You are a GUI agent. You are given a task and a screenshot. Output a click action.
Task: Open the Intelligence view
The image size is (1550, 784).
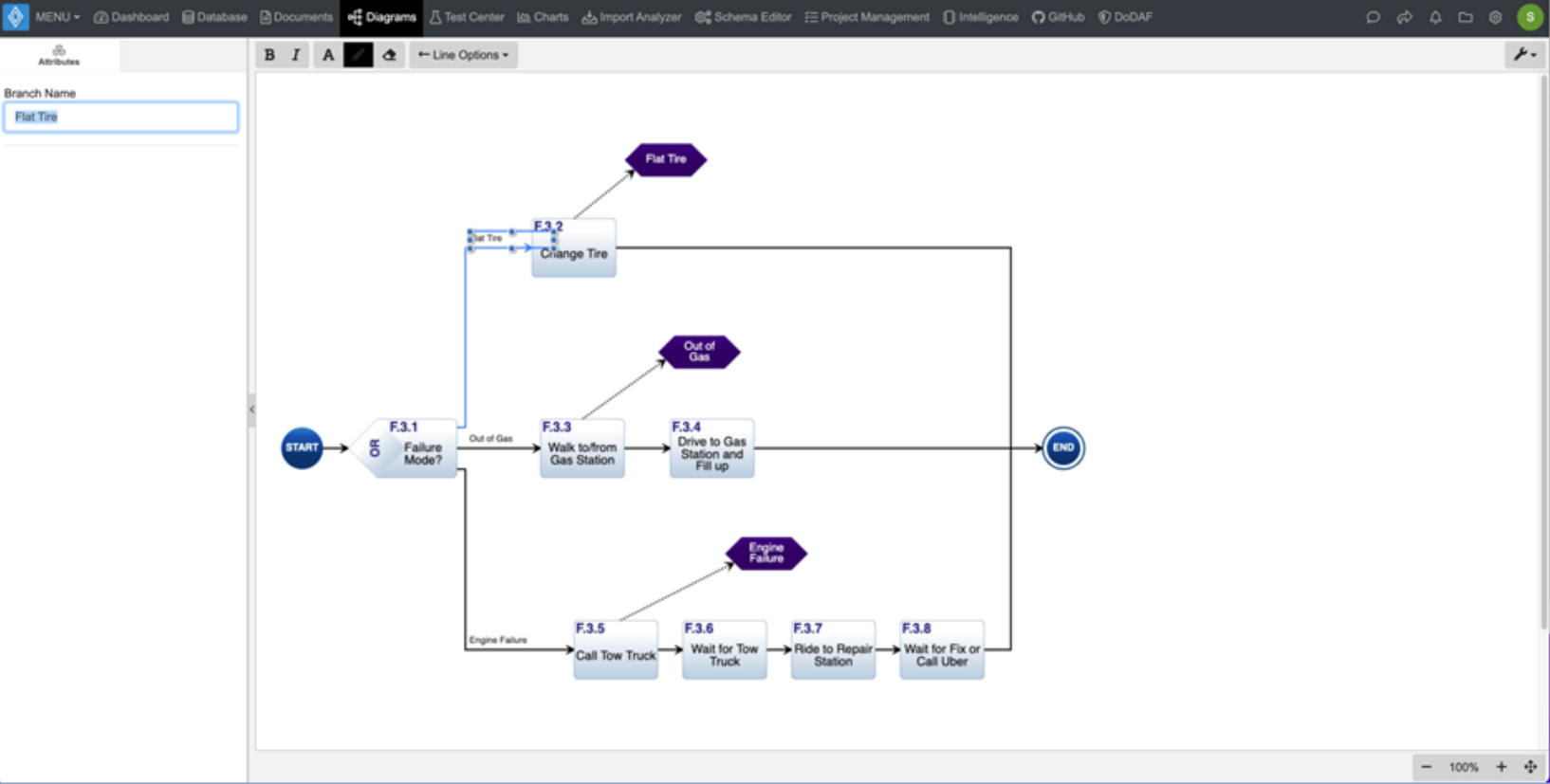pyautogui.click(x=981, y=17)
